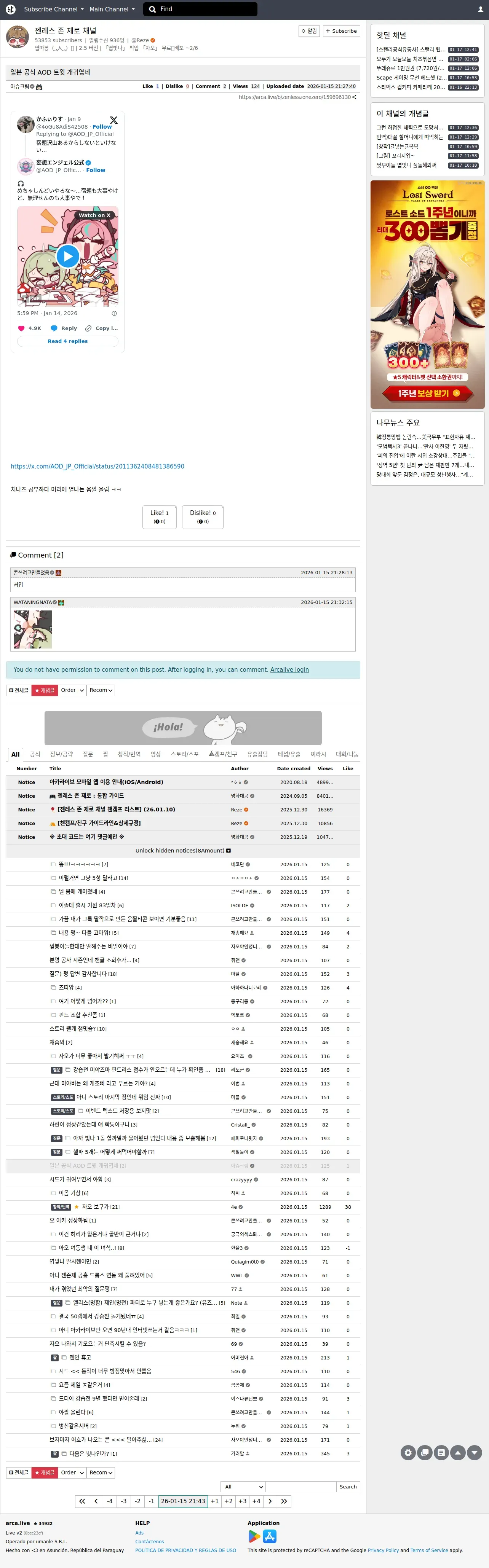The height and width of the screenshot is (1568, 489).
Task: Go to previous page single-left arrow
Action: pyautogui.click(x=96, y=1501)
